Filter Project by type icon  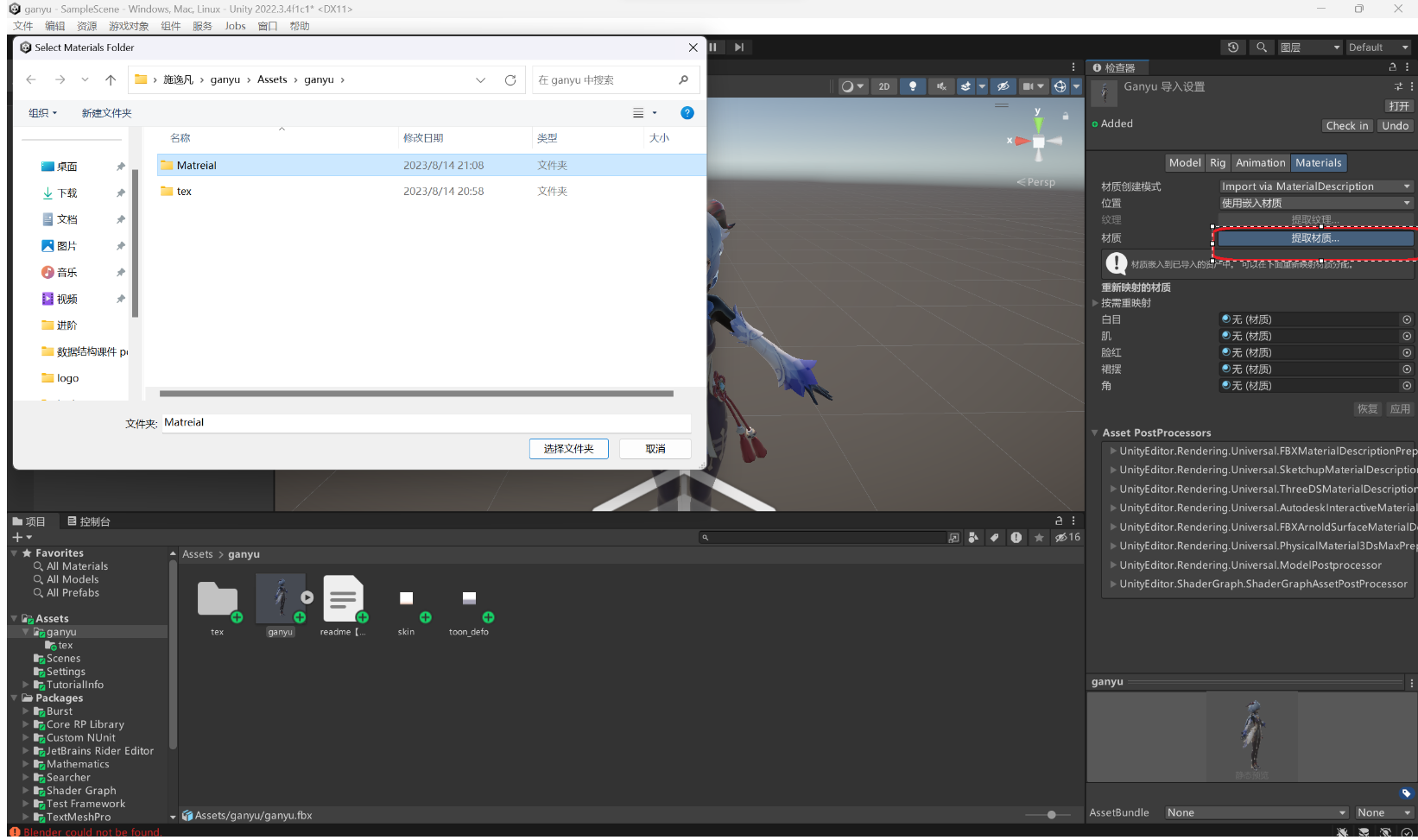(x=974, y=537)
